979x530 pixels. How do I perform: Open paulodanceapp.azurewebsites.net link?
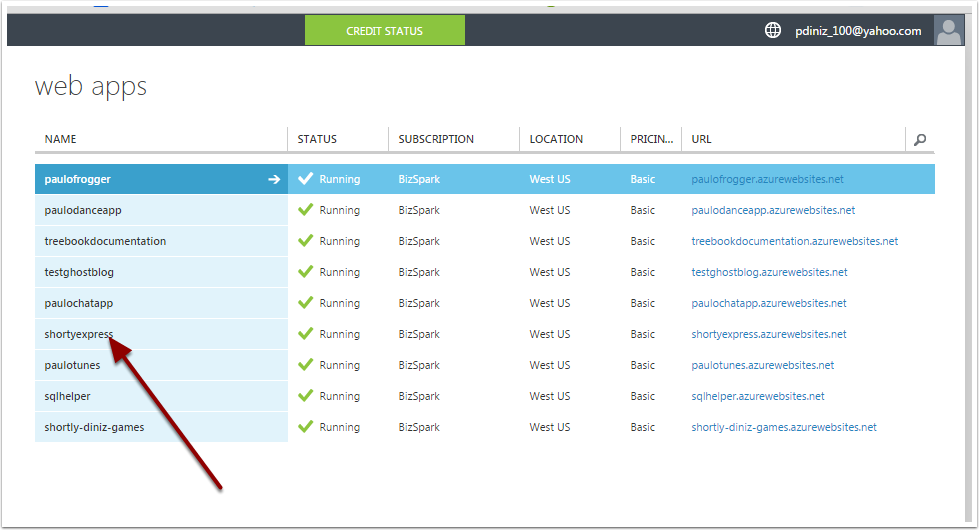773,210
